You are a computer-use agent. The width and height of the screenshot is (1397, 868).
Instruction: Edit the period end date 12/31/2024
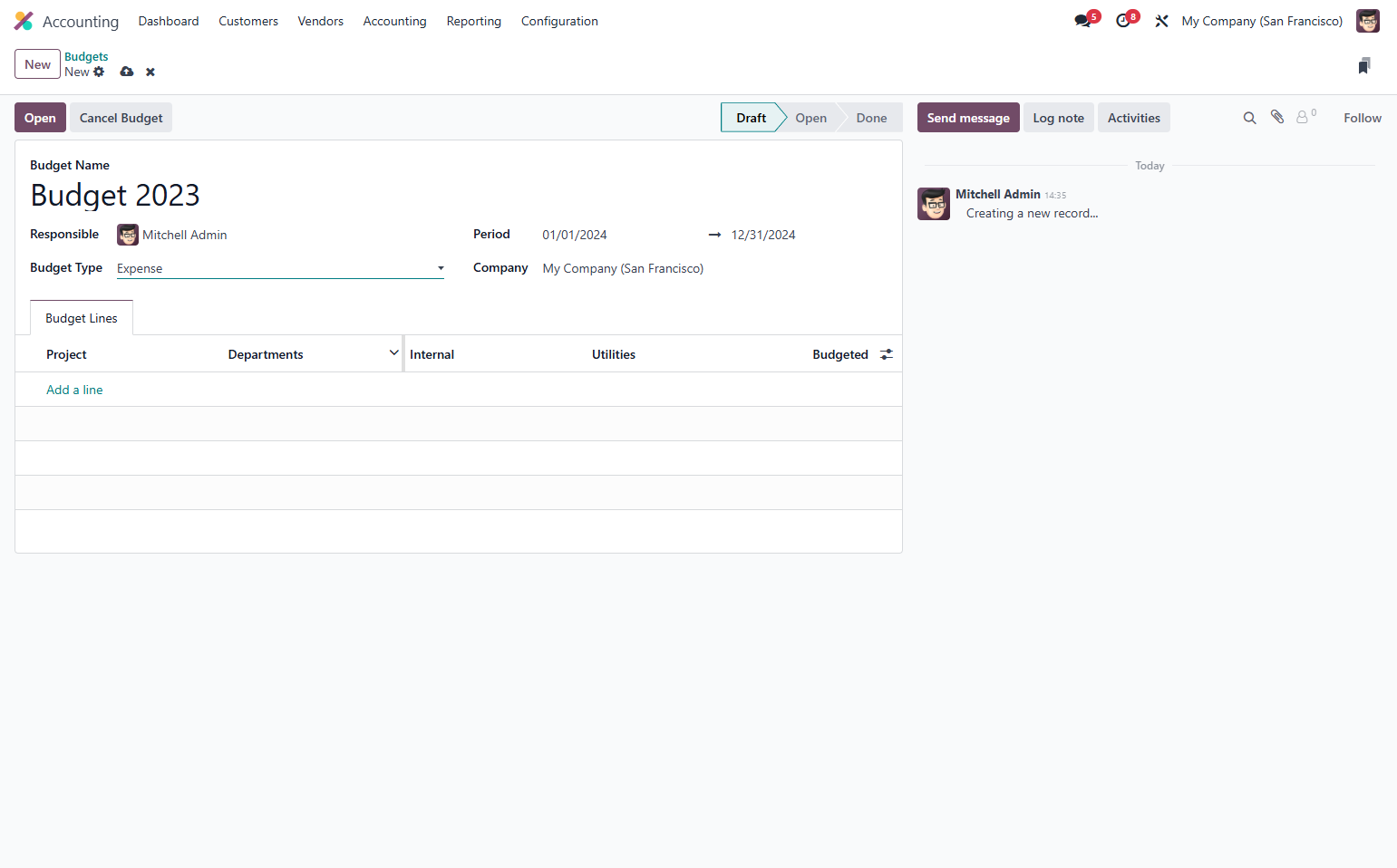[807, 235]
